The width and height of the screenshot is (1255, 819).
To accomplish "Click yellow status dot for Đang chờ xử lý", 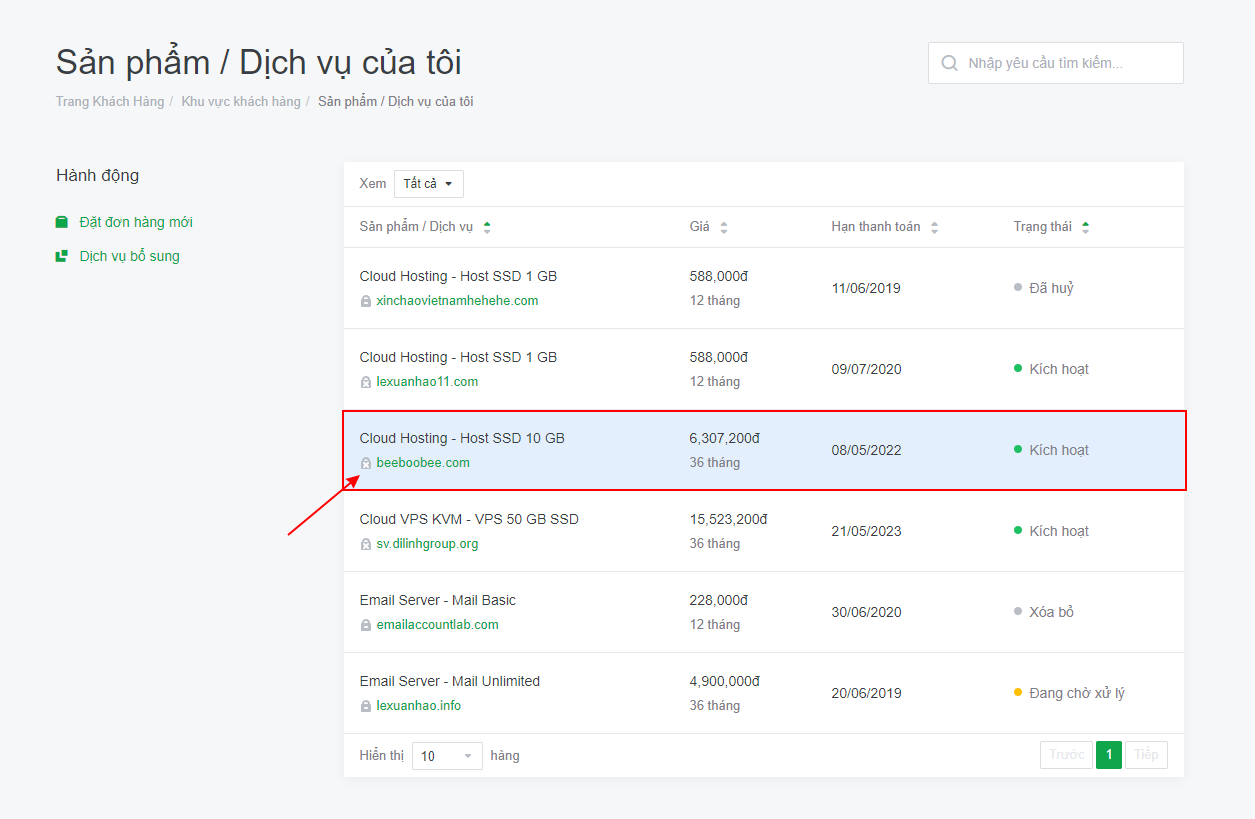I will coord(1018,692).
